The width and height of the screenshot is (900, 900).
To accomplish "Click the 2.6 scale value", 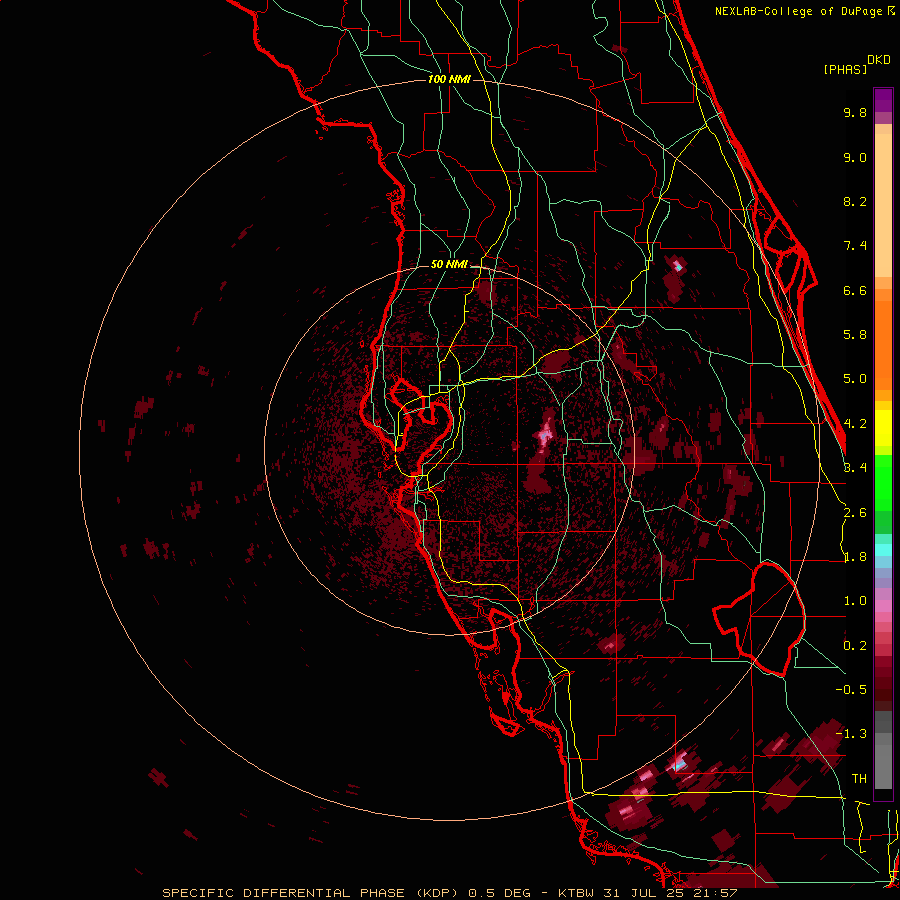I will click(855, 513).
